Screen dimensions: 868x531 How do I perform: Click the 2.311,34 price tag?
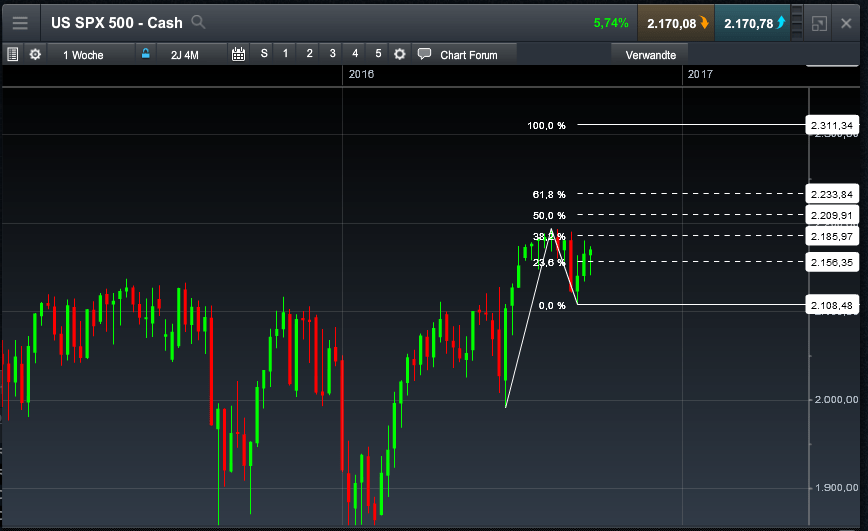(x=832, y=126)
